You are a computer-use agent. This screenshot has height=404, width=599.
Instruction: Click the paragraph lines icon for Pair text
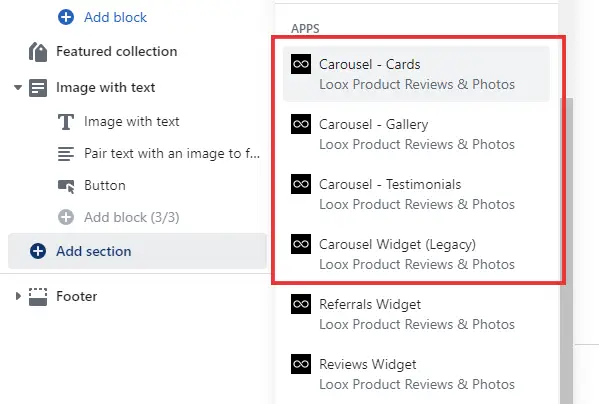coord(66,154)
